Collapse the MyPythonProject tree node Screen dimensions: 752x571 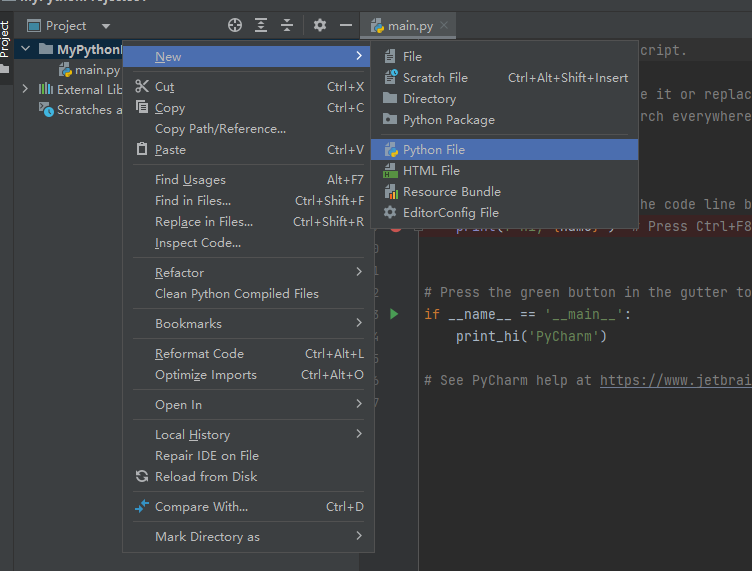[x=26, y=48]
